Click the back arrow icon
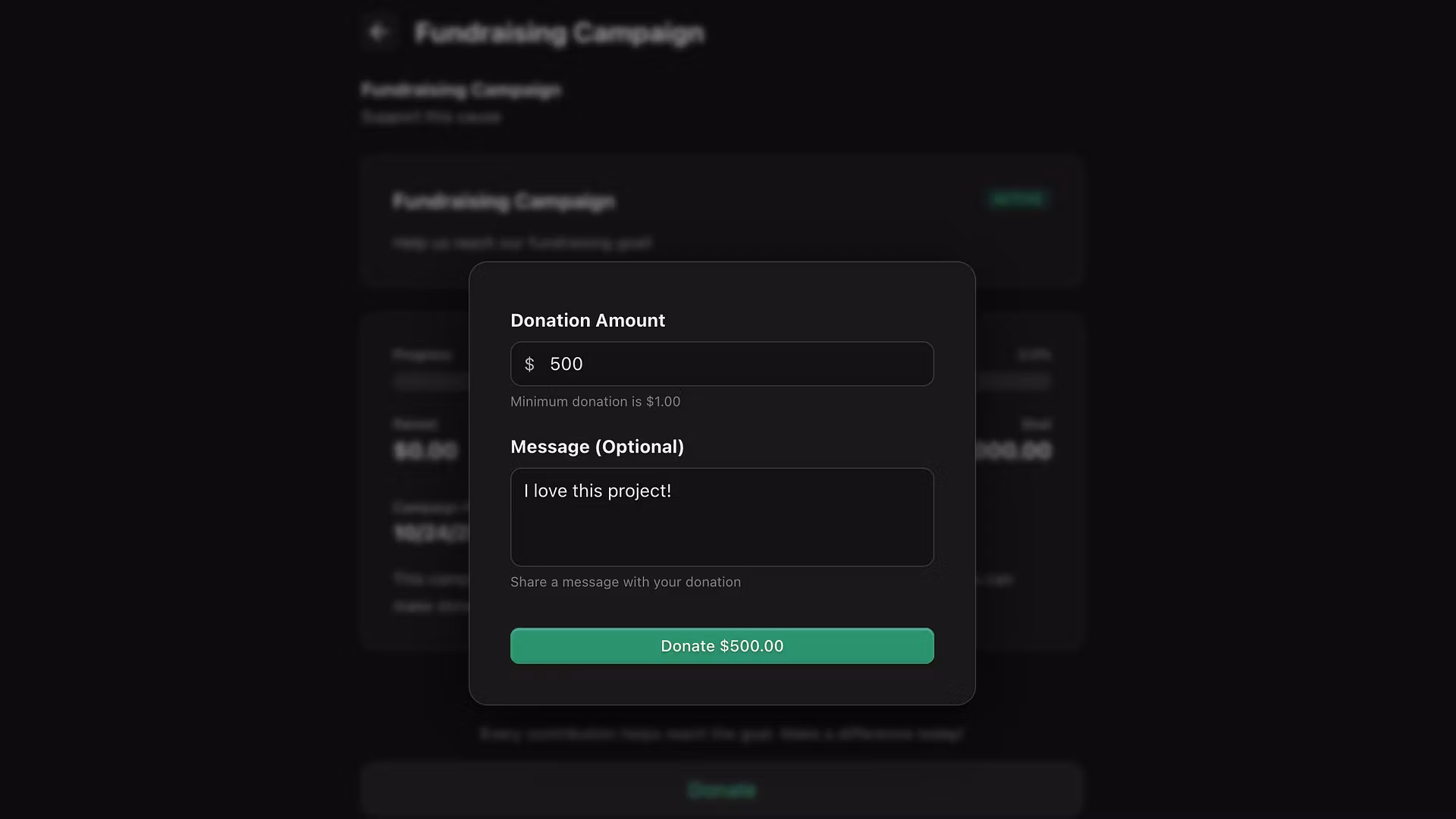The height and width of the screenshot is (819, 1456). coord(378,33)
